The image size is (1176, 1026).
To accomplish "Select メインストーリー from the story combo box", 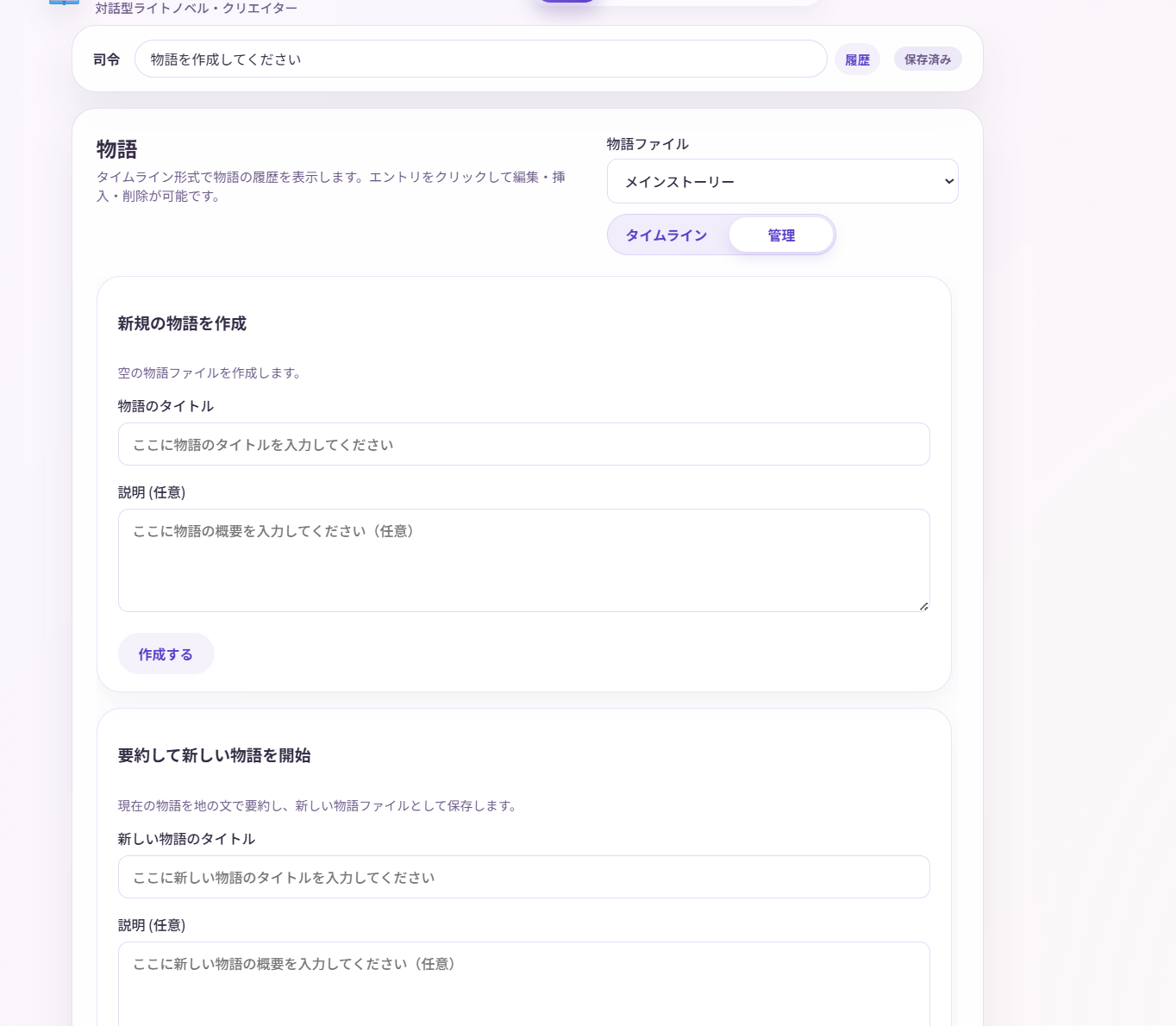I will tap(782, 181).
